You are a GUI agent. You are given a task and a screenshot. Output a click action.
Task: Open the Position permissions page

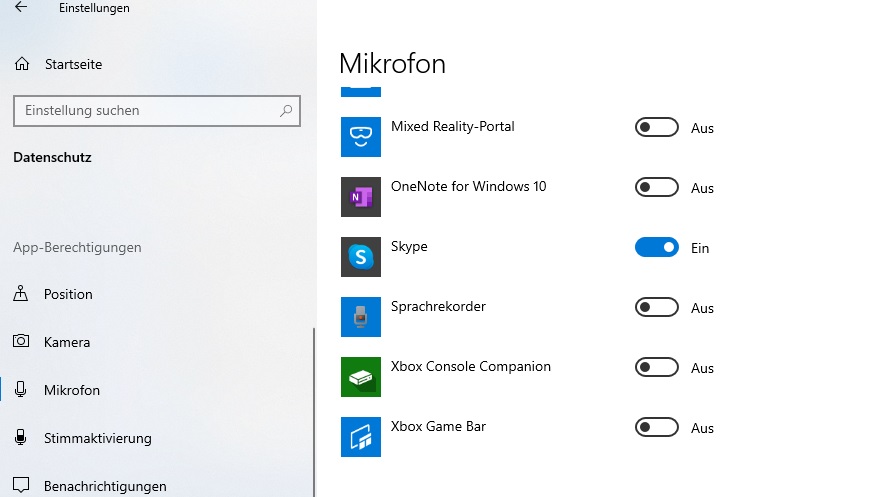tap(68, 294)
